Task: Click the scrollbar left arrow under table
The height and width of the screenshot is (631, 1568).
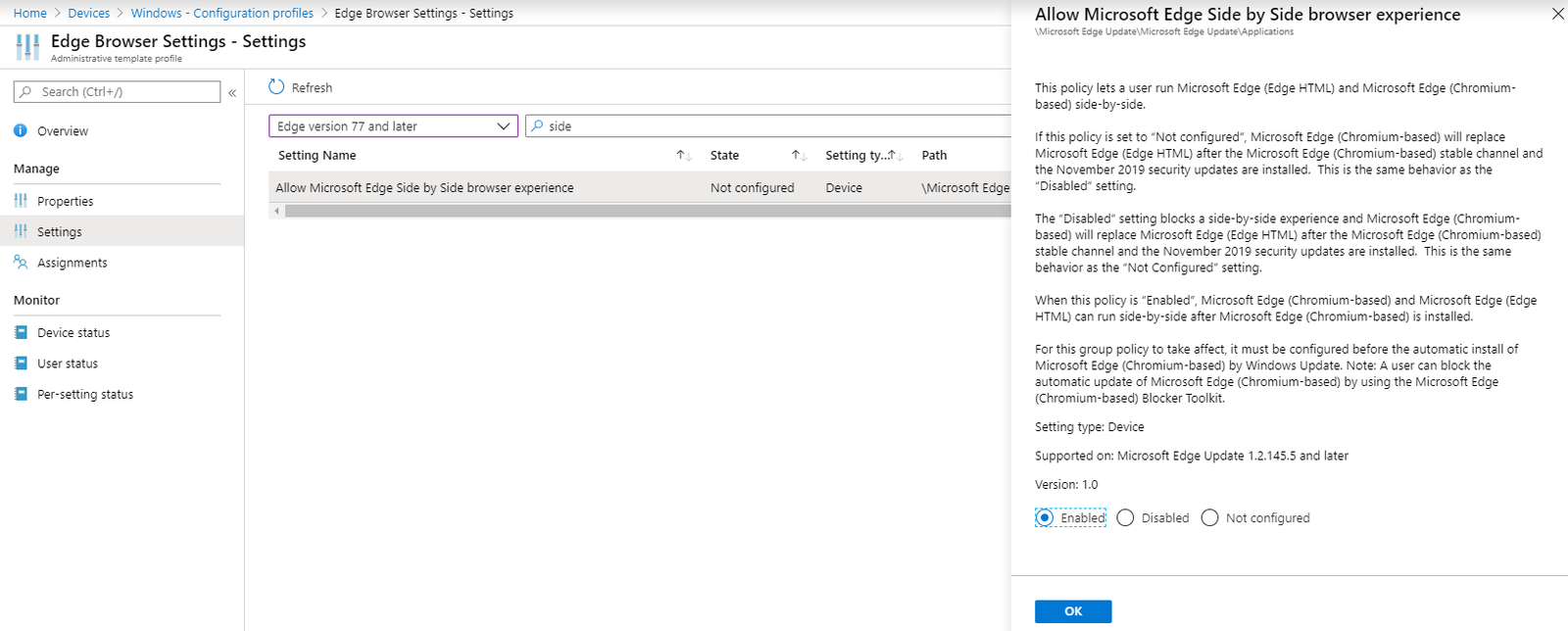Action: tap(276, 211)
